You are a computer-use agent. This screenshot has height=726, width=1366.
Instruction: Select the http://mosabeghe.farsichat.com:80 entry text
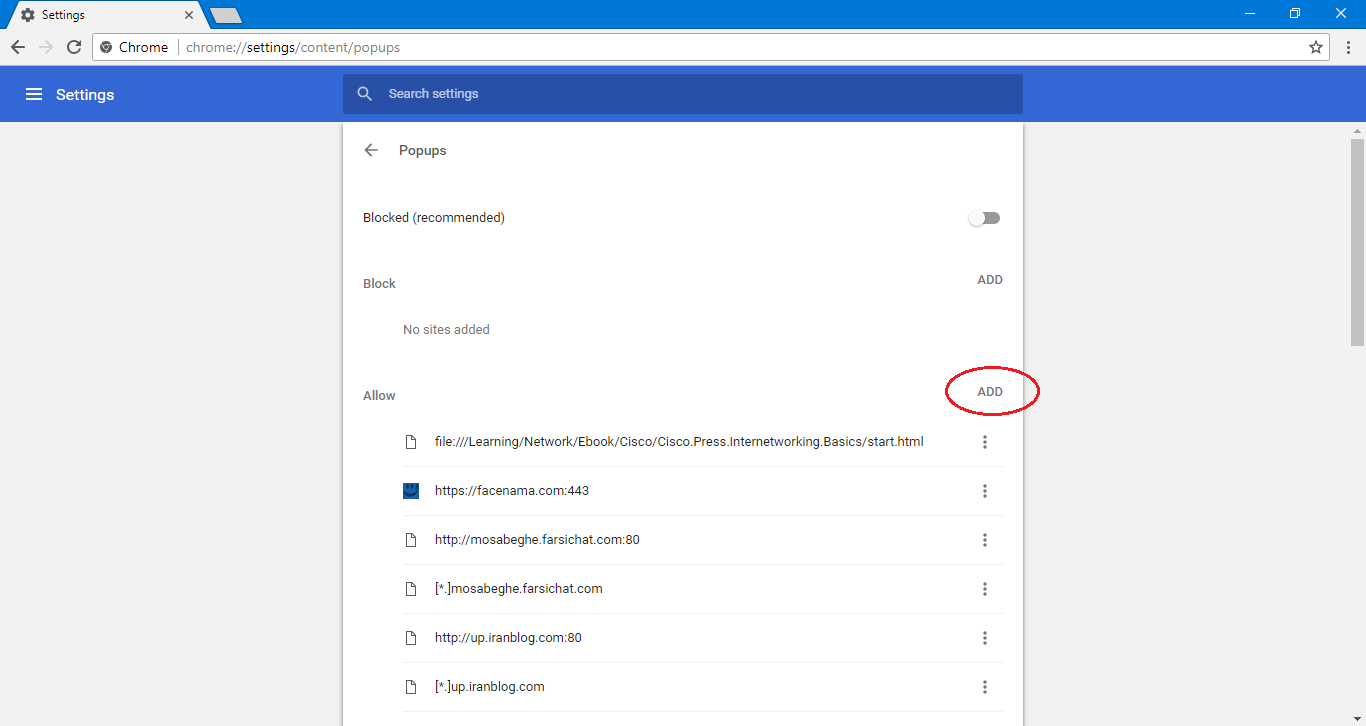(537, 540)
